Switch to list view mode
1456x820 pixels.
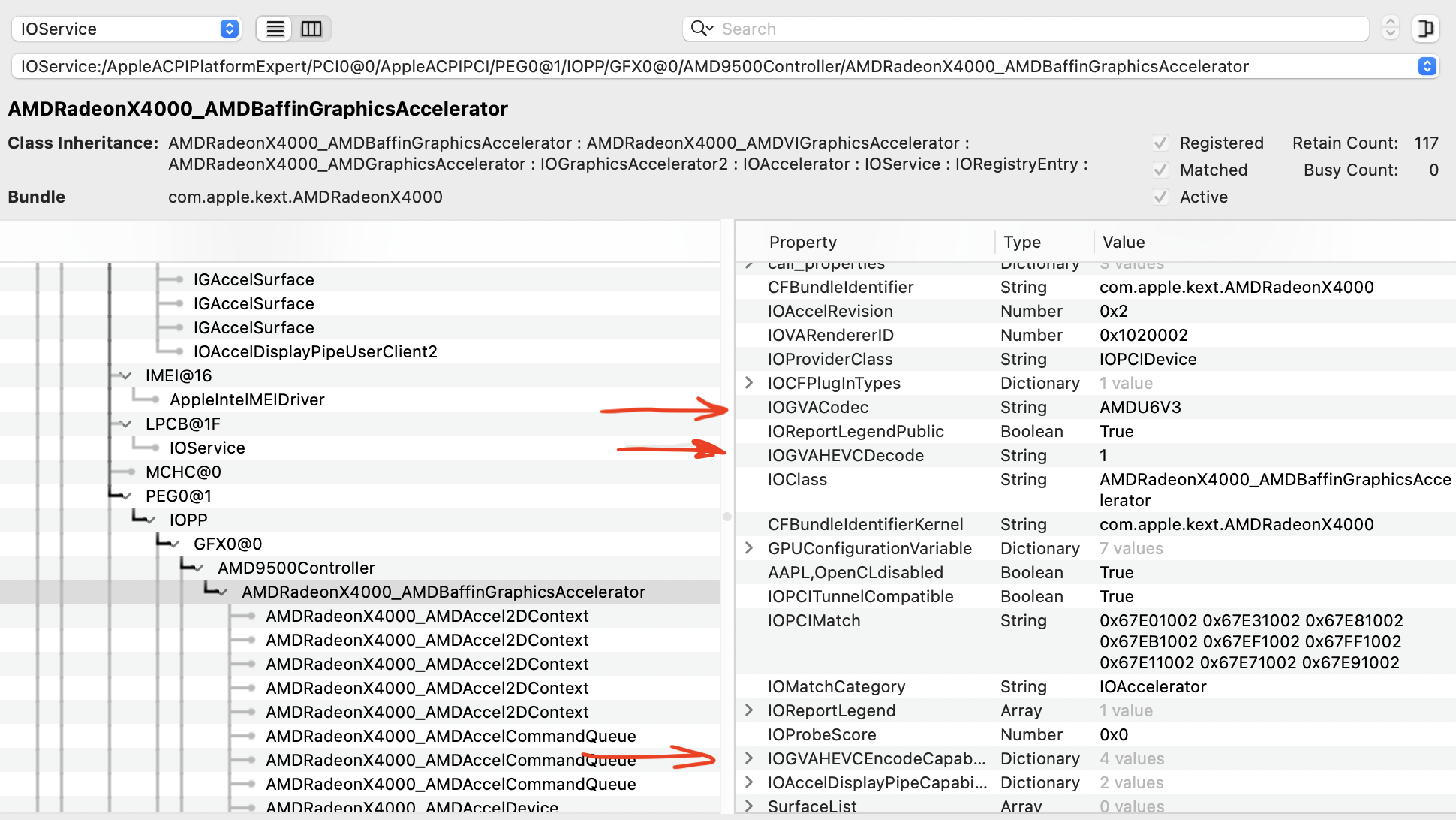(x=275, y=29)
